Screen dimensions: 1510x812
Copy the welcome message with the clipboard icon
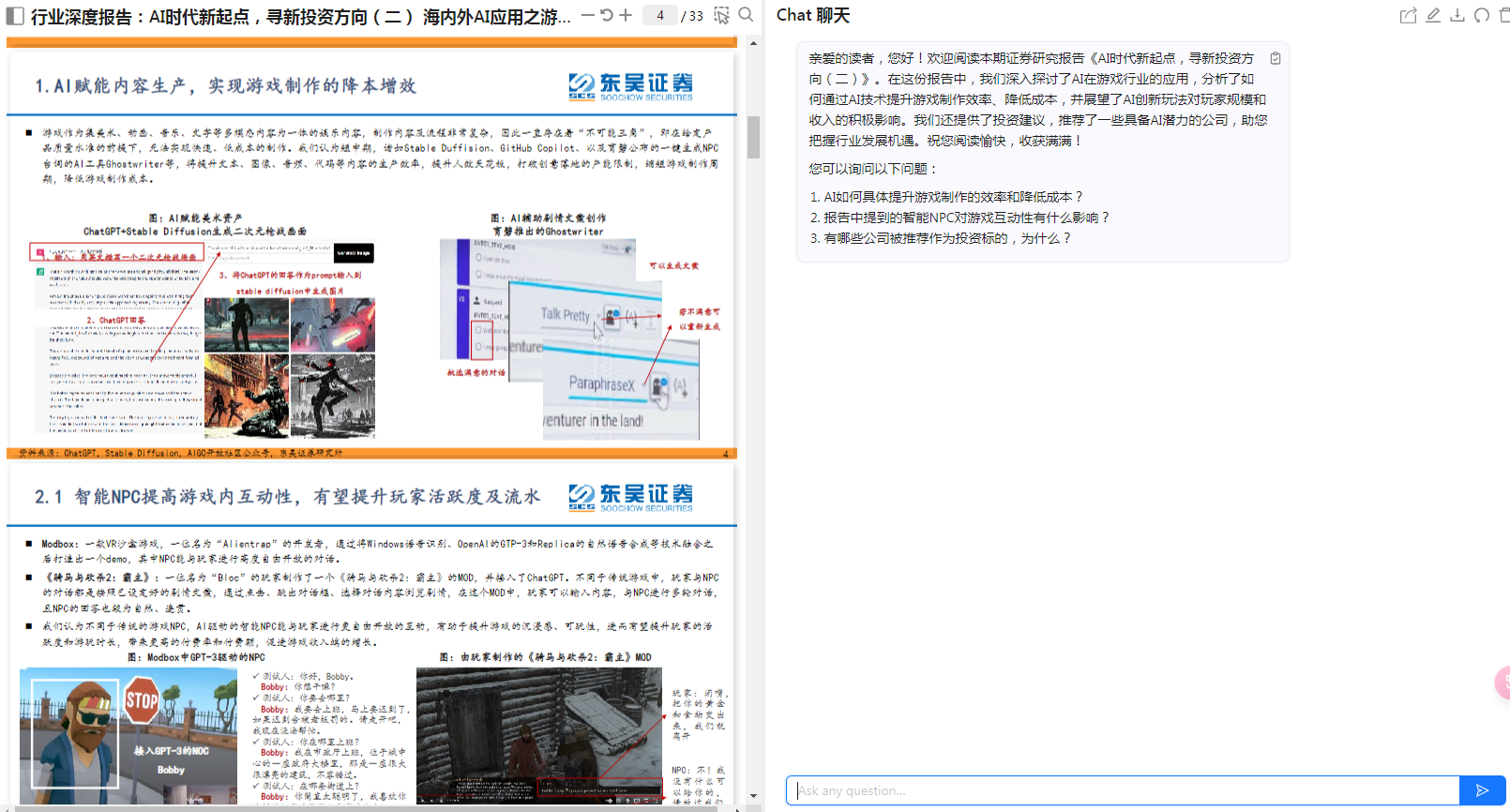tap(1276, 58)
